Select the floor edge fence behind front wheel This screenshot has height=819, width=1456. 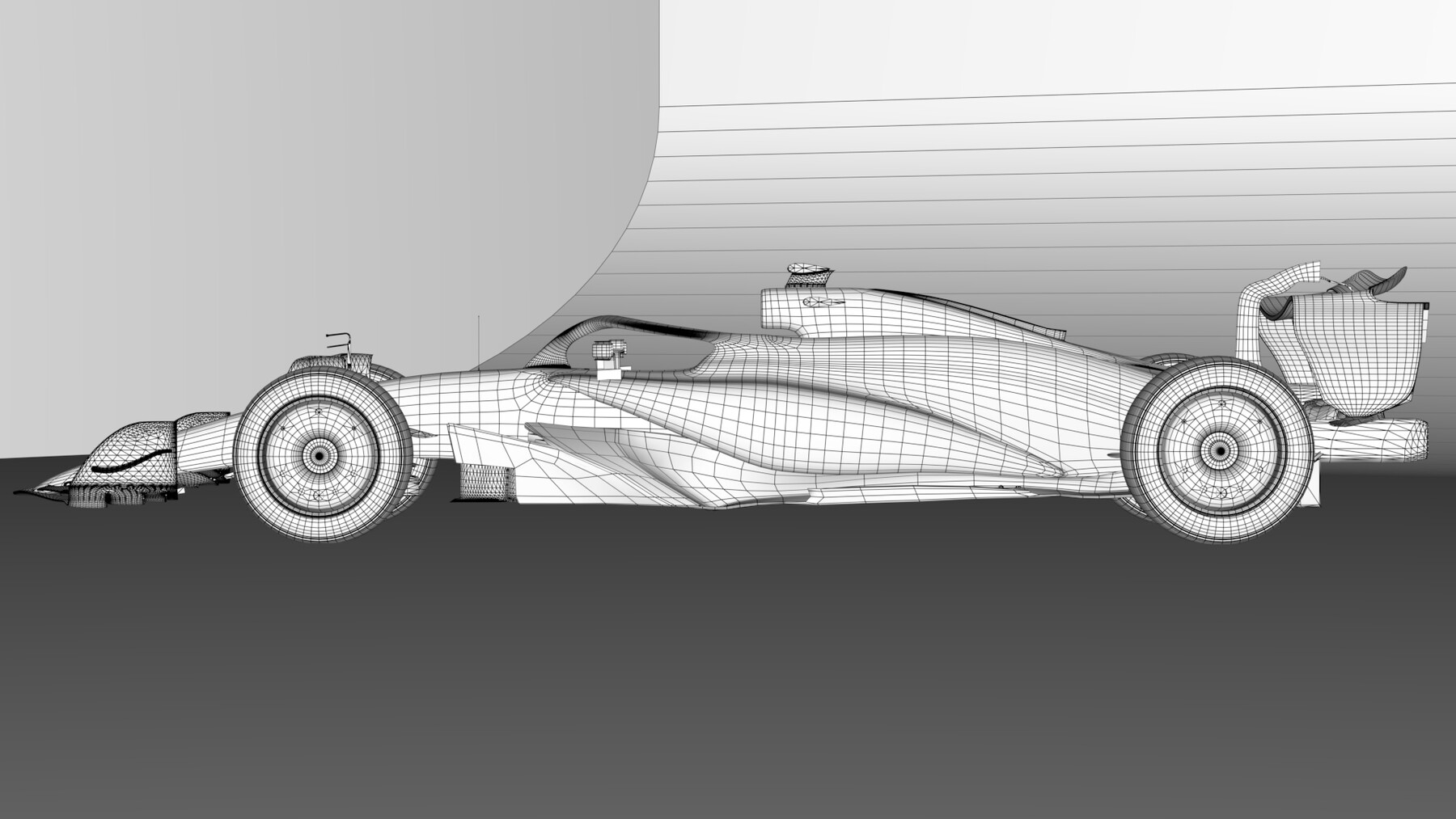pos(488,482)
